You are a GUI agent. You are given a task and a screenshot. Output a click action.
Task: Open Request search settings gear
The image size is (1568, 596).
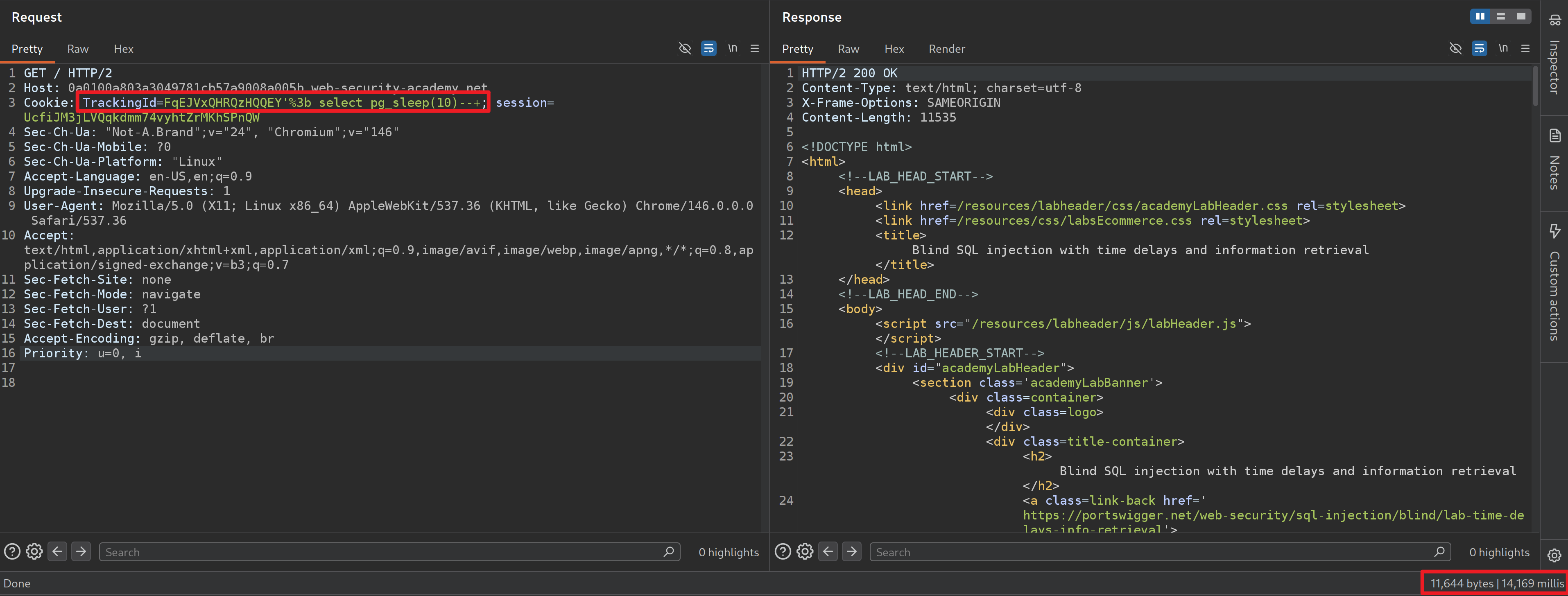pos(35,552)
